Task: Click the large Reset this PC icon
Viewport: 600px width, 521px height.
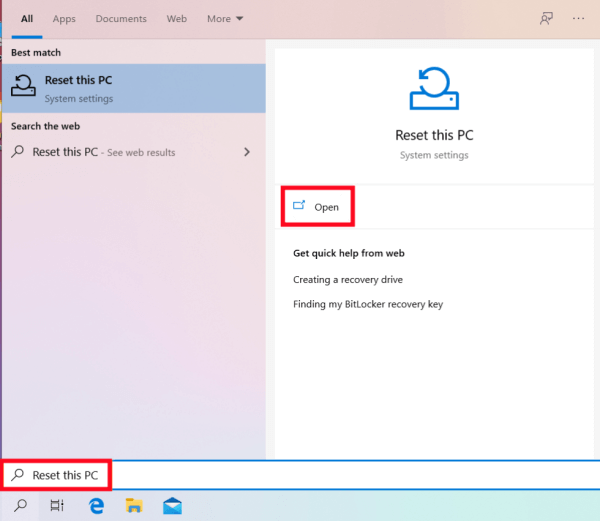Action: [x=434, y=89]
